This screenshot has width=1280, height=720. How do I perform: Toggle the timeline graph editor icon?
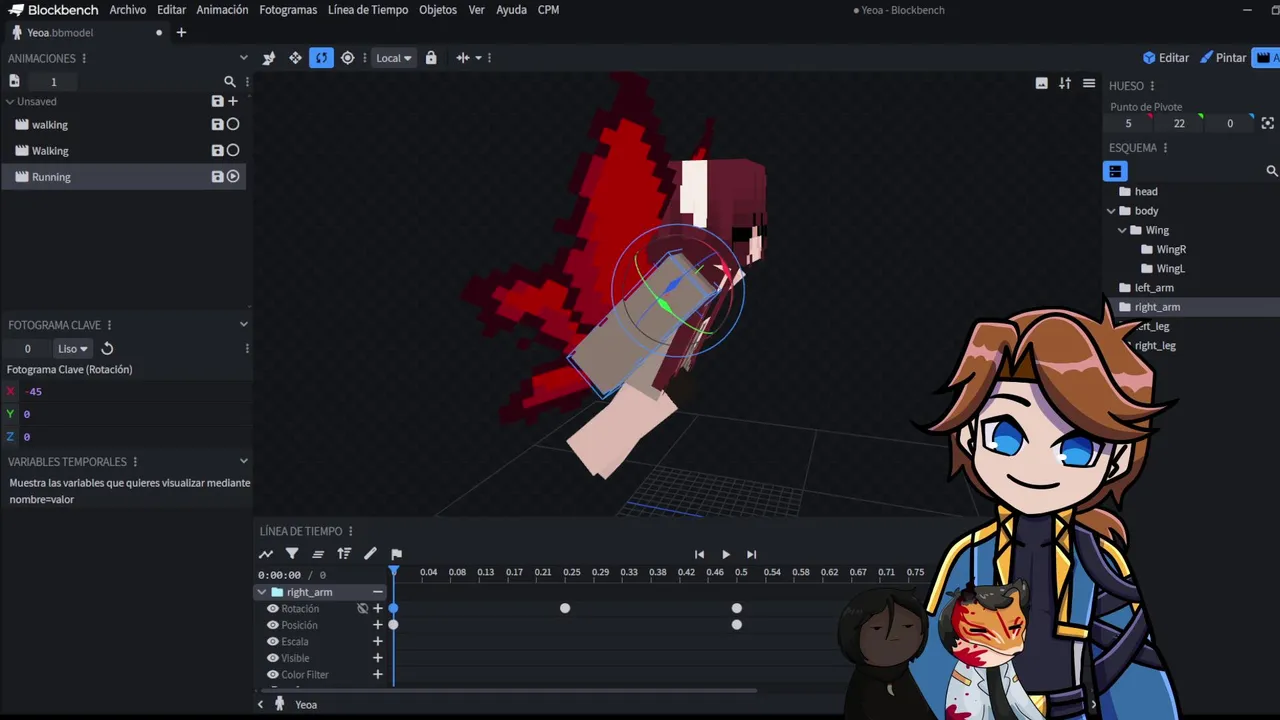click(x=266, y=554)
